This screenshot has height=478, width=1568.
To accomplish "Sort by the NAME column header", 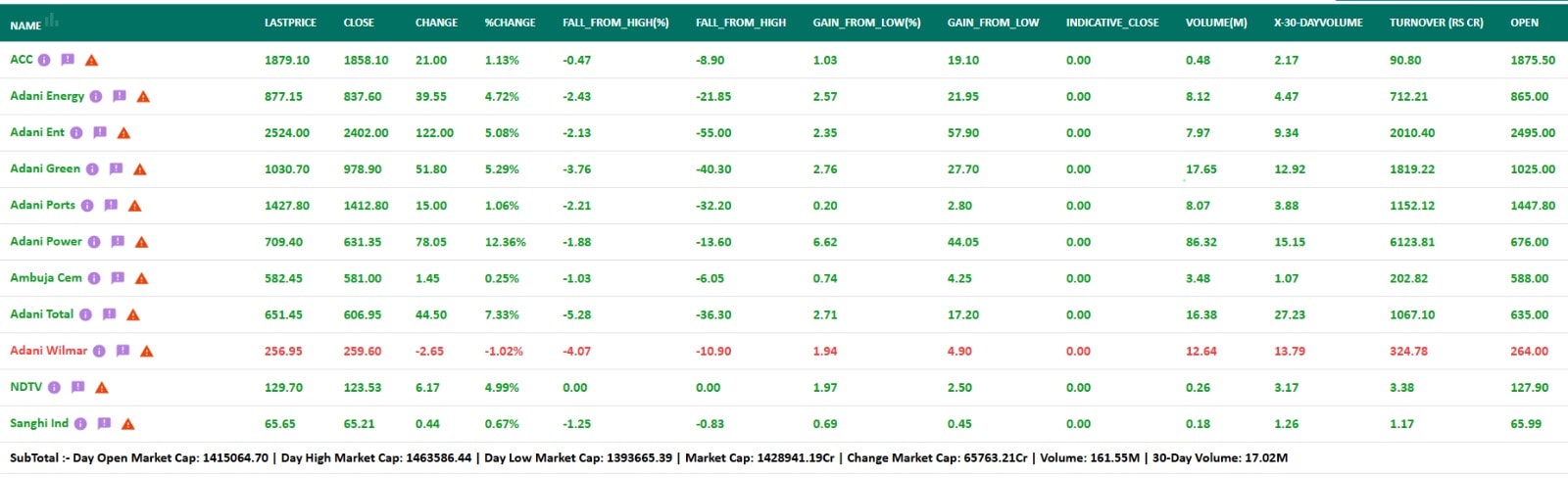I will pyautogui.click(x=25, y=25).
